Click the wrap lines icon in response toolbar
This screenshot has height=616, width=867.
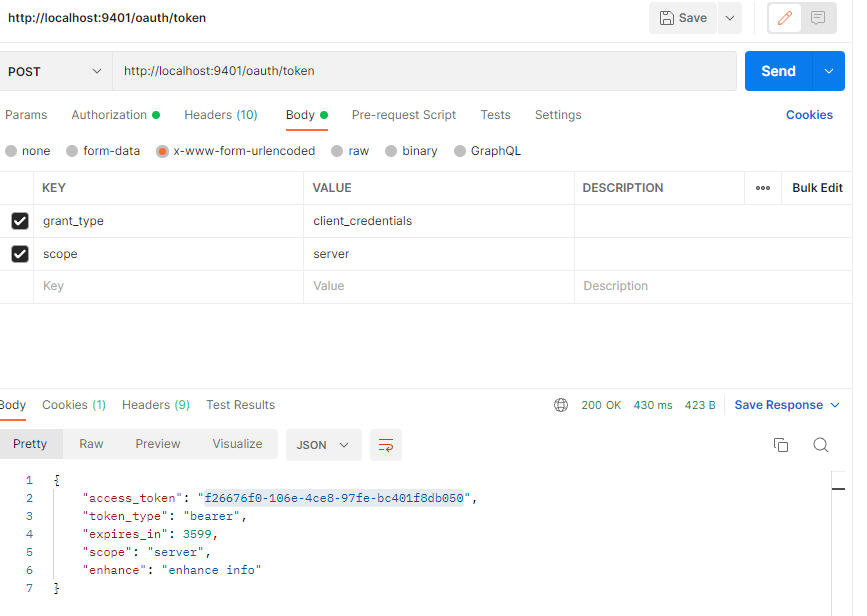(x=385, y=445)
